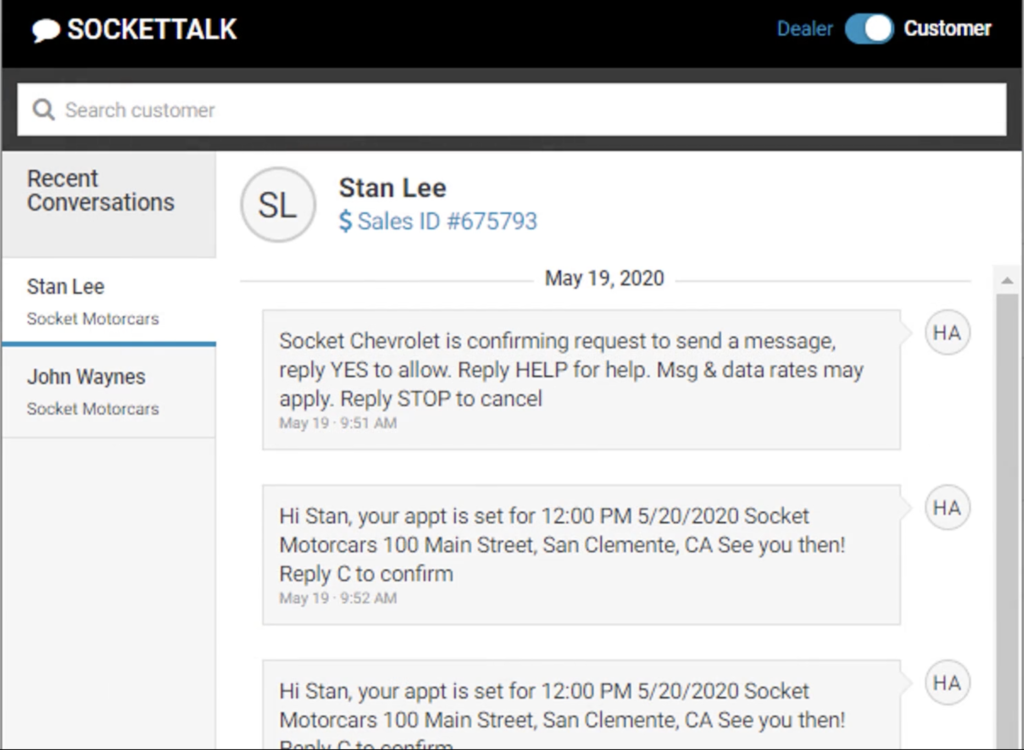Viewport: 1024px width, 750px height.
Task: Select the Socket Chevrolet confirmation message
Action: pyautogui.click(x=581, y=380)
